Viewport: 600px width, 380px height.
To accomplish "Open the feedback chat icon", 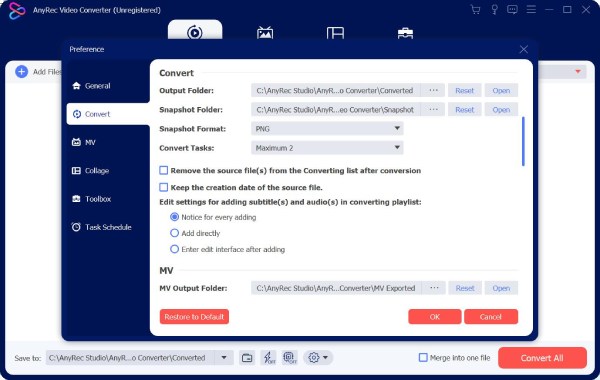I will click(512, 10).
